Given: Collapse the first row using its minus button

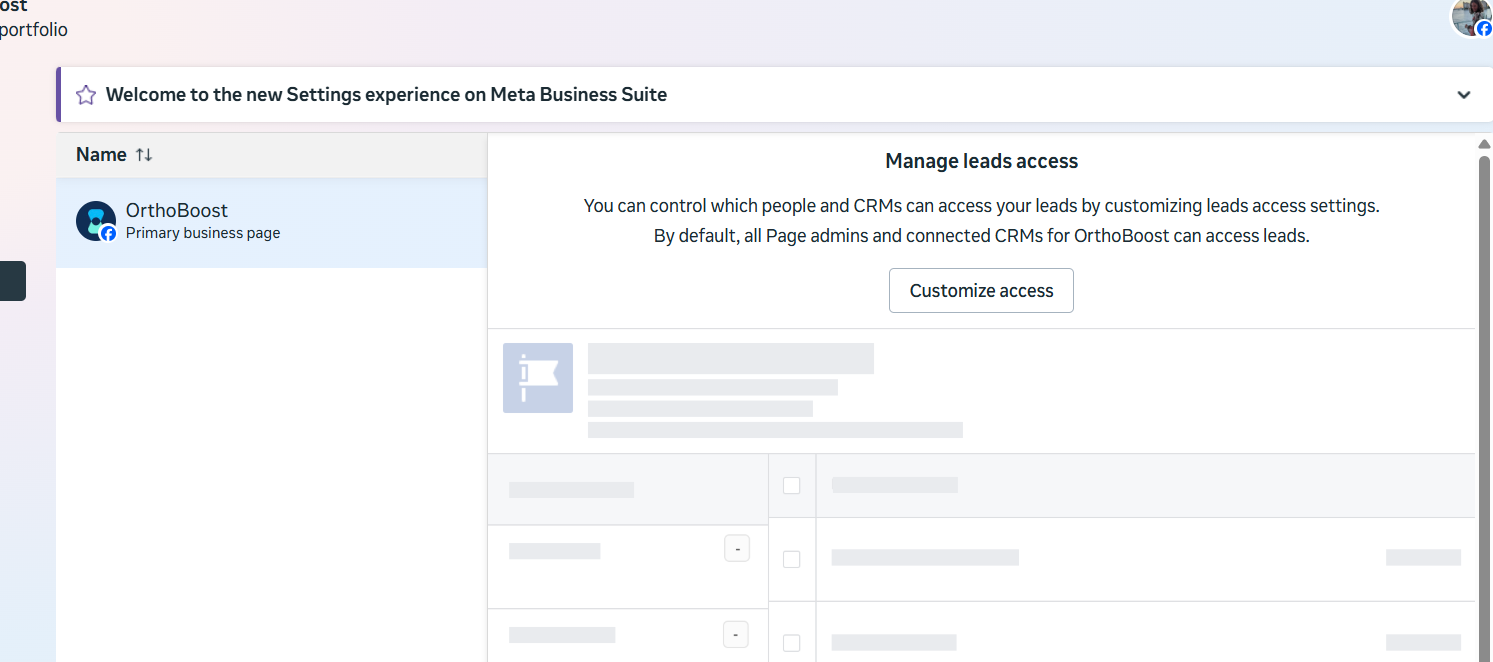Looking at the screenshot, I should [737, 549].
